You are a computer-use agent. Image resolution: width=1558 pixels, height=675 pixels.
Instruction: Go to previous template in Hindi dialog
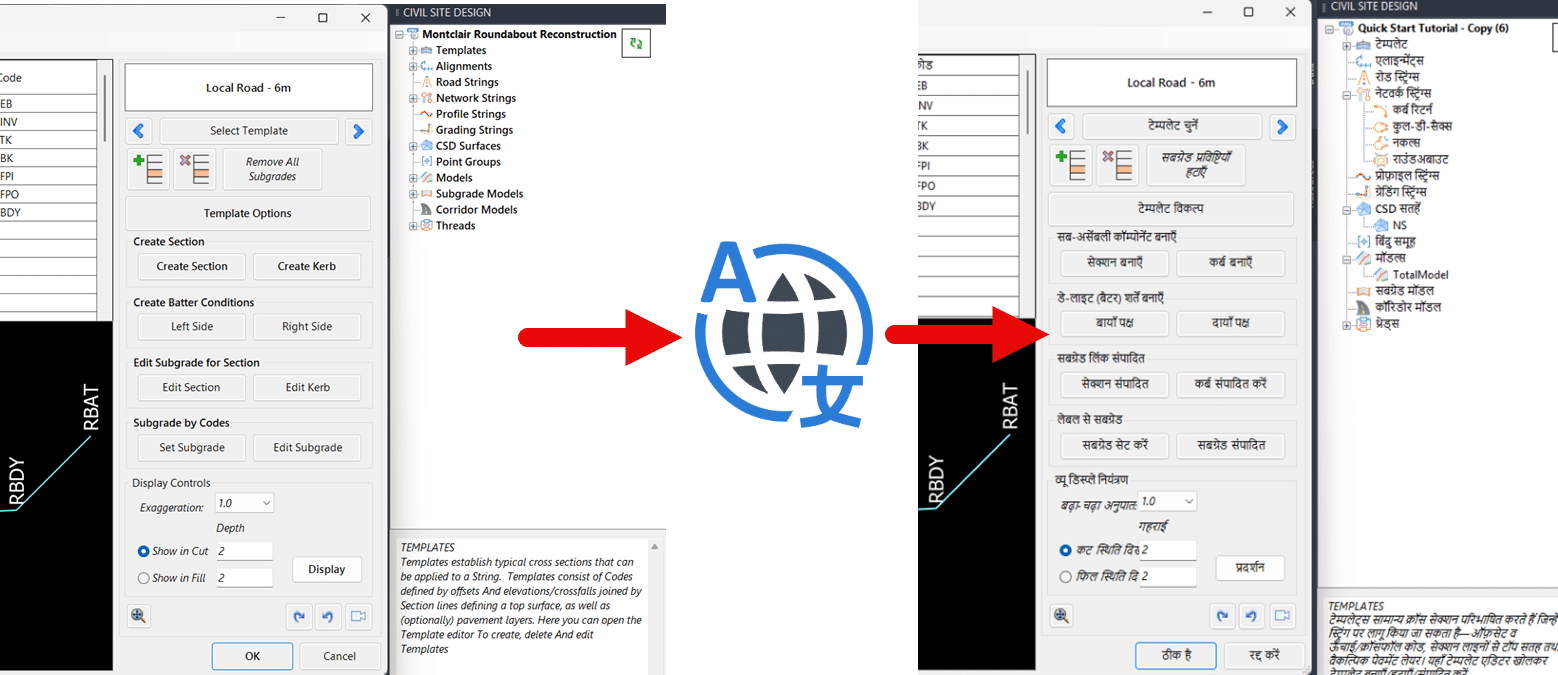click(x=1061, y=126)
